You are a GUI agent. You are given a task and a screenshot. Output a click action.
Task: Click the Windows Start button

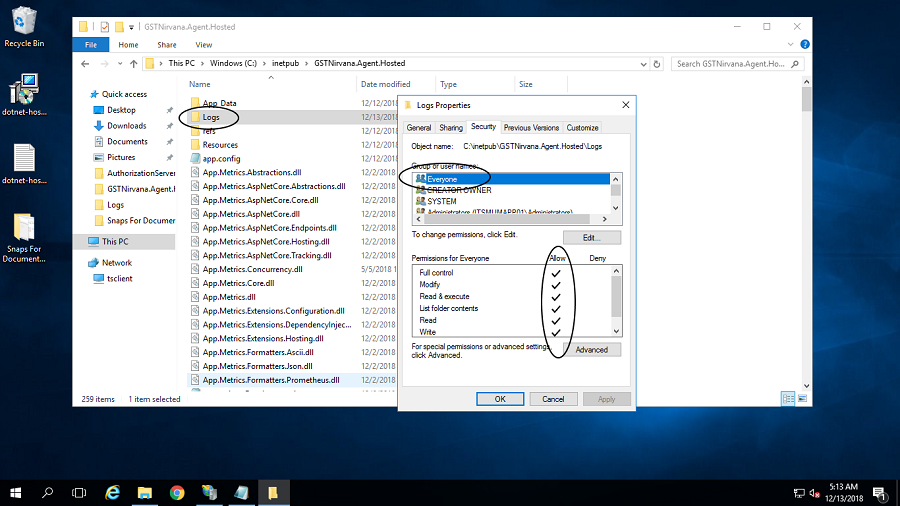pyautogui.click(x=15, y=493)
